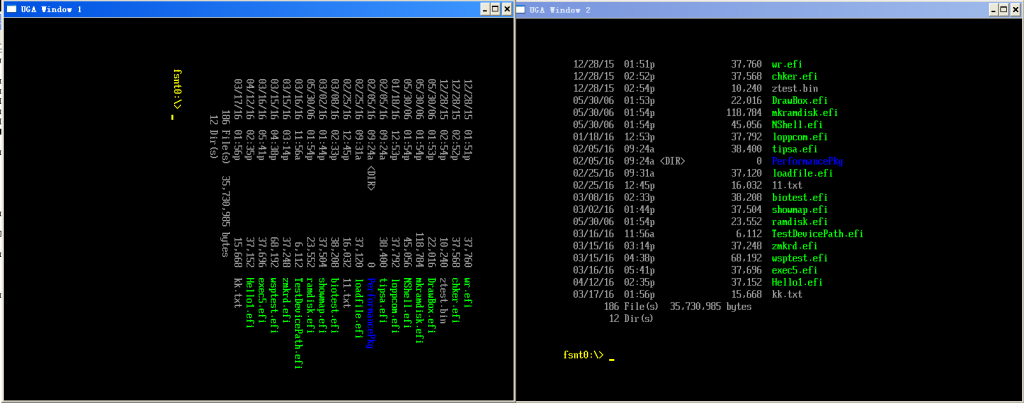Select exec5.efi in UGA Window 2
The image size is (1024, 403).
pyautogui.click(x=794, y=270)
